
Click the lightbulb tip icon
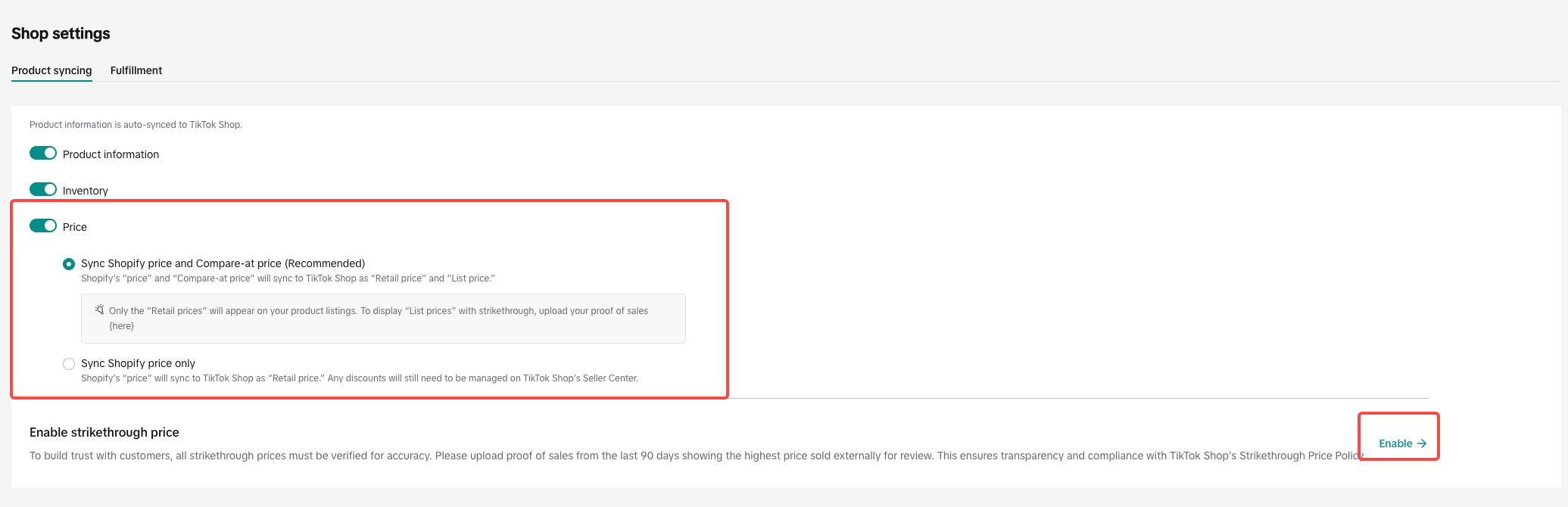click(99, 310)
